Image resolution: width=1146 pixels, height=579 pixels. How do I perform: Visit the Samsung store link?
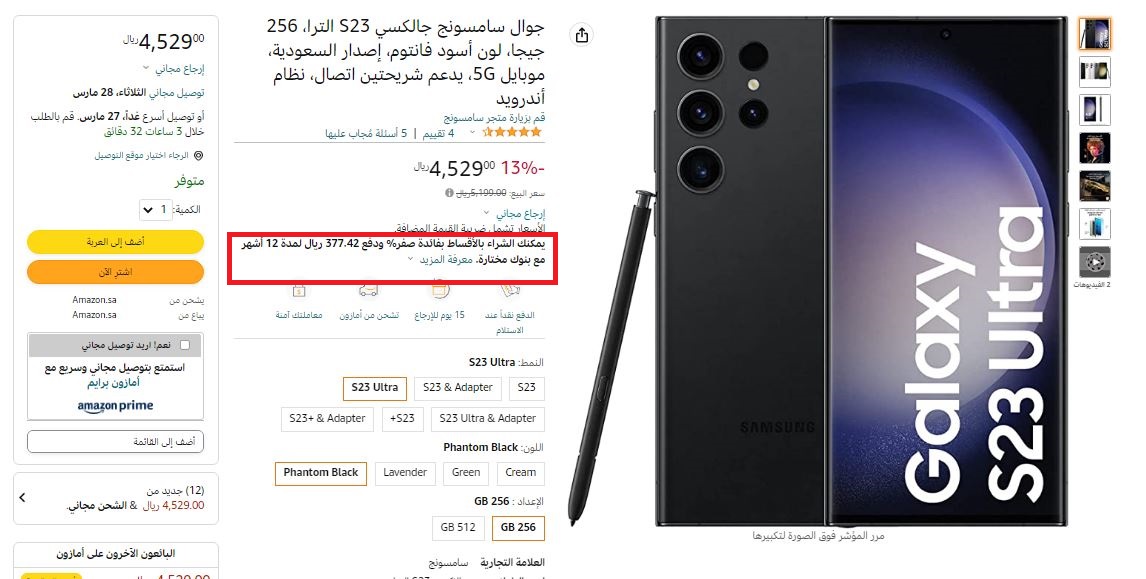pos(494,117)
